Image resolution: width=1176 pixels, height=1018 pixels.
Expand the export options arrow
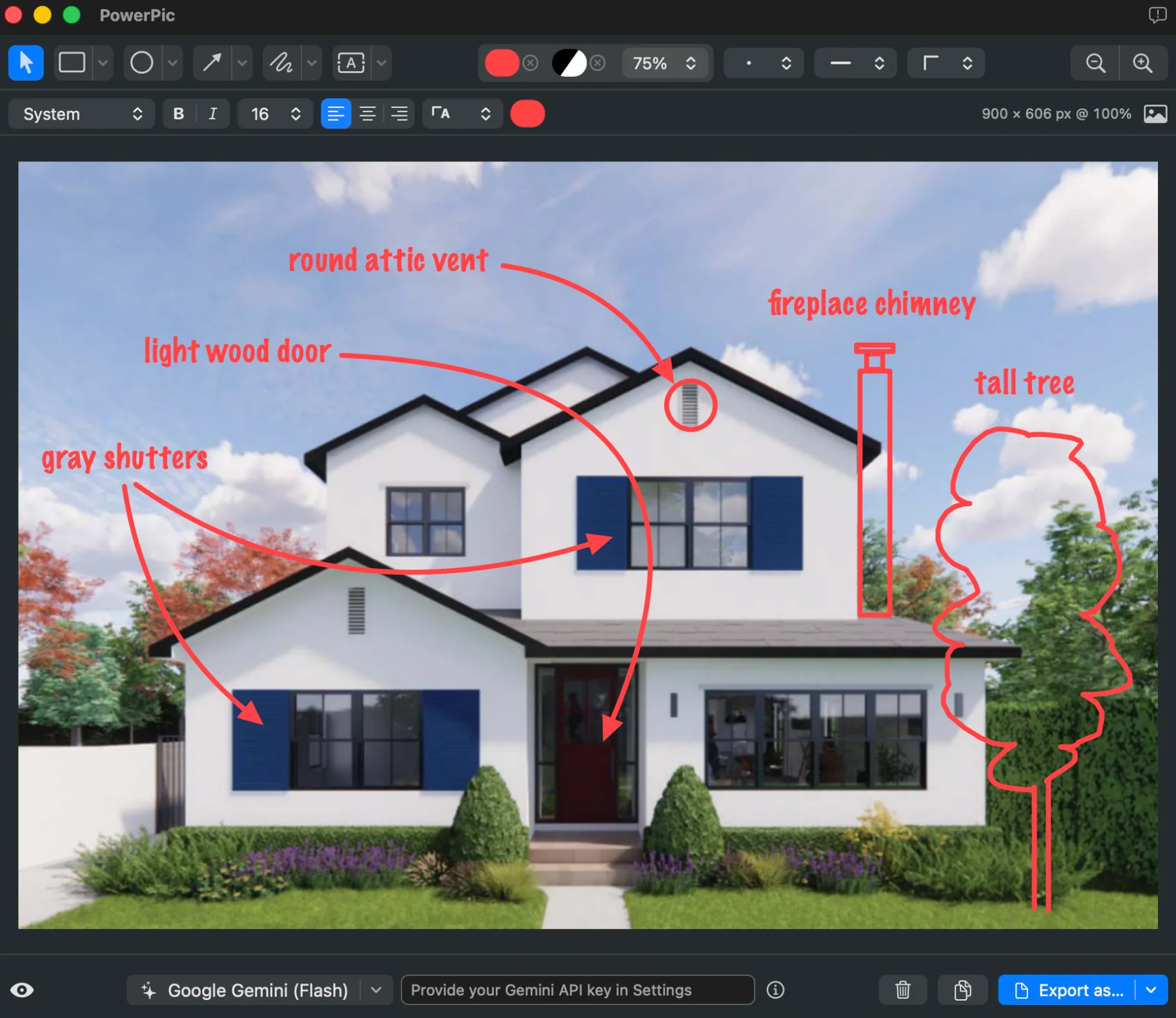(1151, 990)
